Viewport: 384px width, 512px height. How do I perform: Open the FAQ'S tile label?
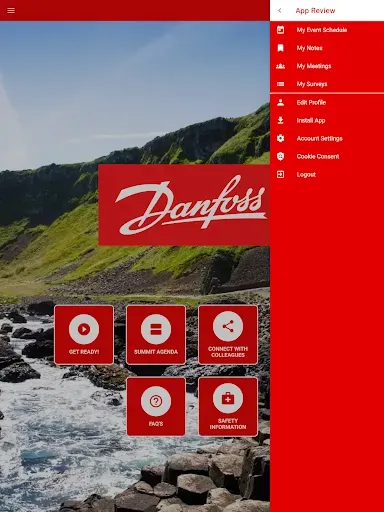click(156, 424)
